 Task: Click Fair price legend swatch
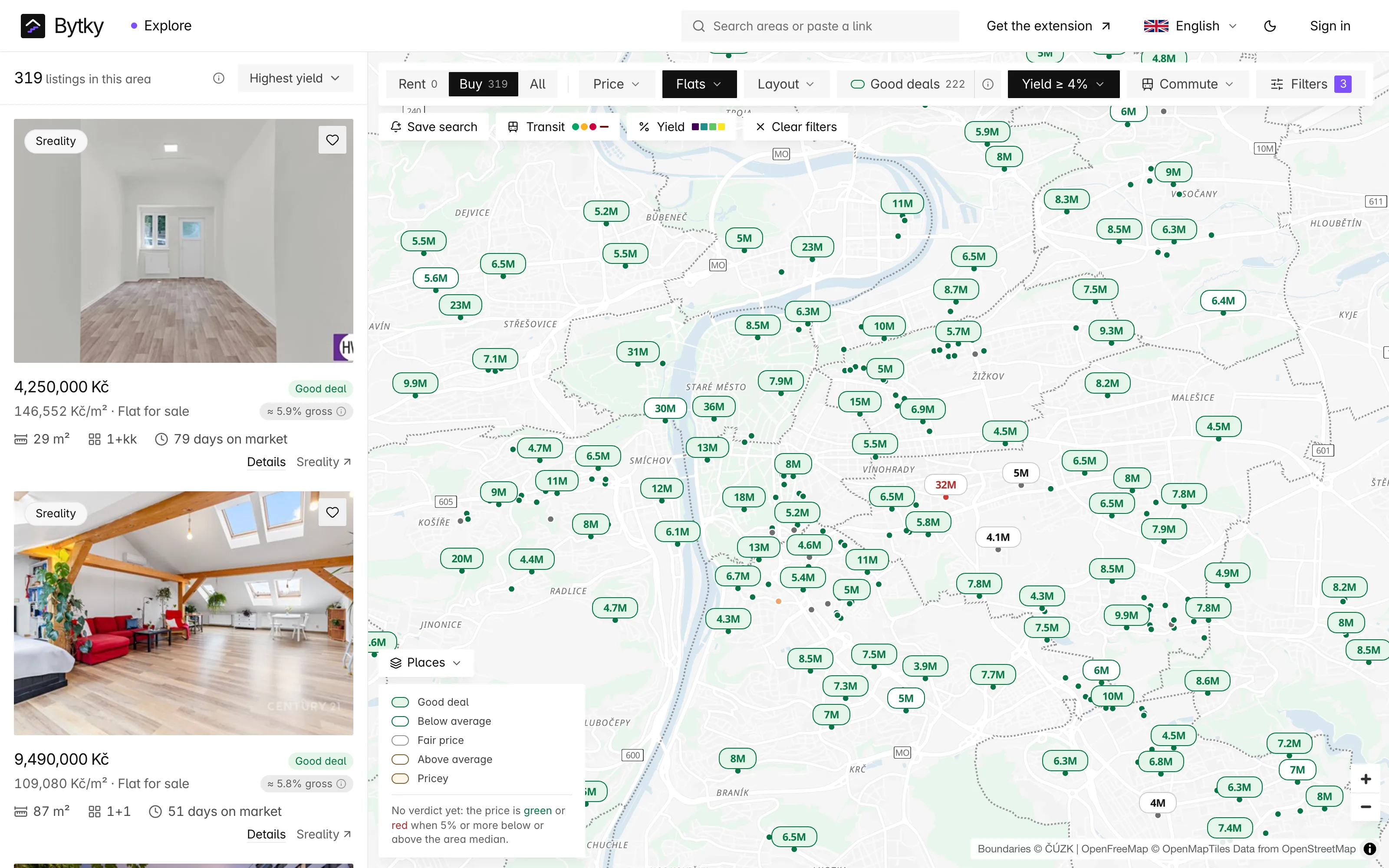400,740
